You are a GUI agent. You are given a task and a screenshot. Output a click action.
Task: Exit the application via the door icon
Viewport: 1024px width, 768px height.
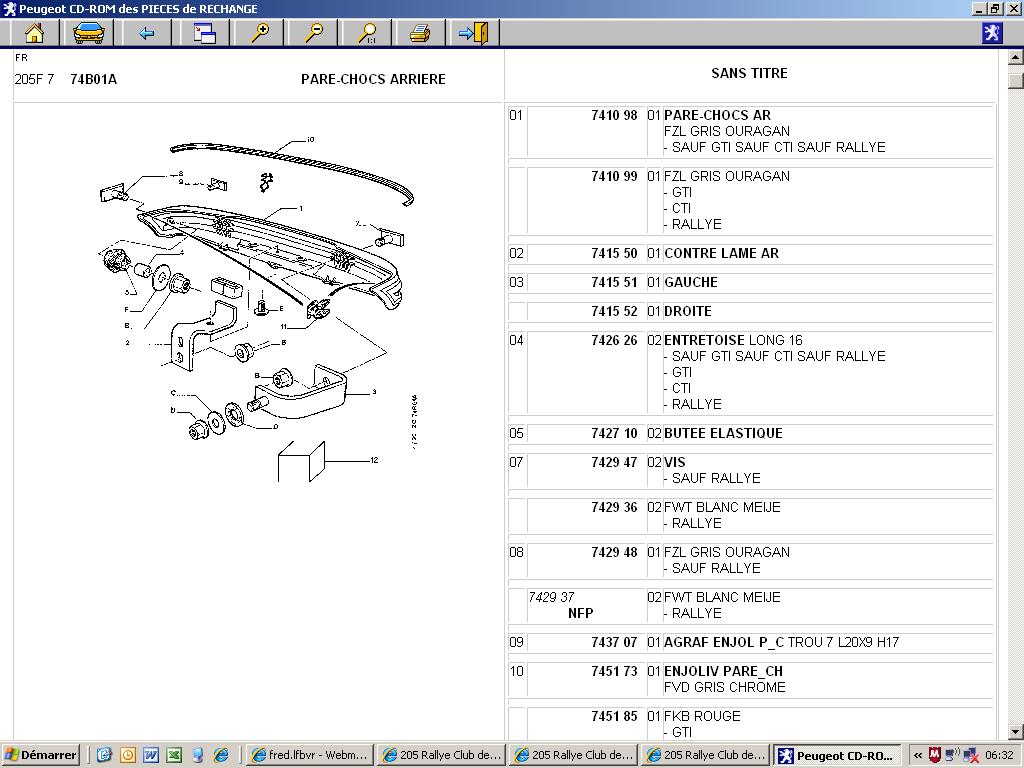[474, 33]
